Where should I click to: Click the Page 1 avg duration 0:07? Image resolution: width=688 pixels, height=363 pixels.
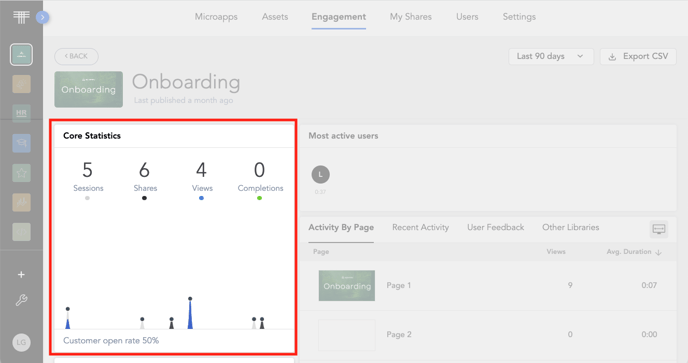coord(649,285)
